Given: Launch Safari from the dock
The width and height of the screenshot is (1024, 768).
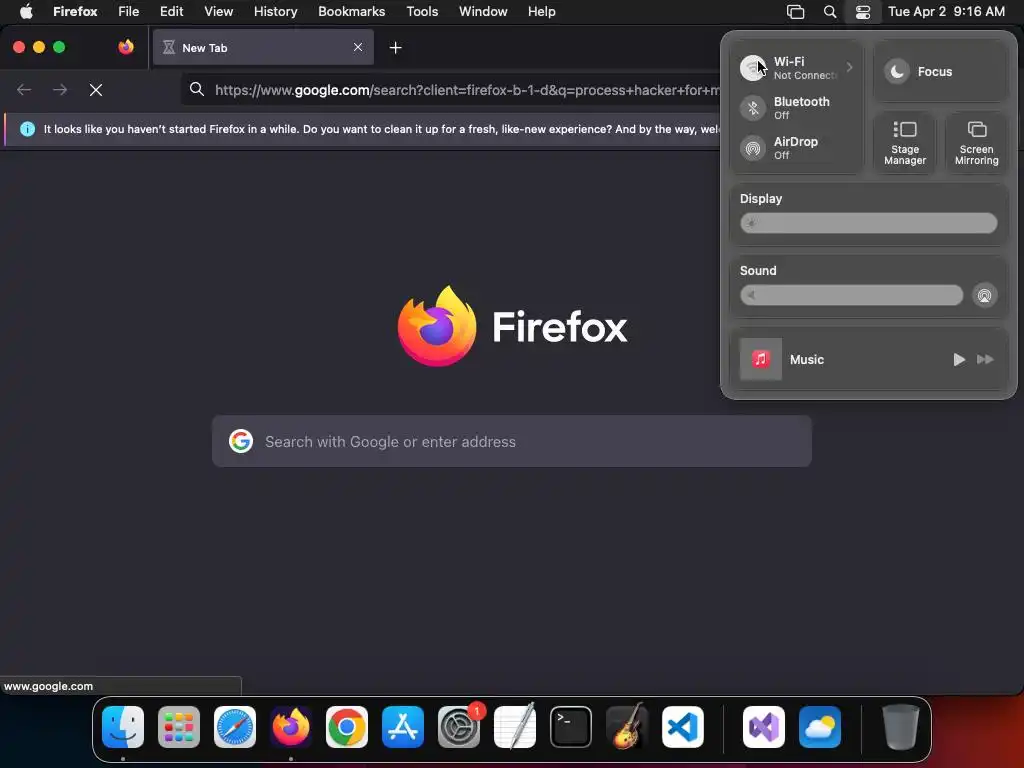Looking at the screenshot, I should point(235,727).
